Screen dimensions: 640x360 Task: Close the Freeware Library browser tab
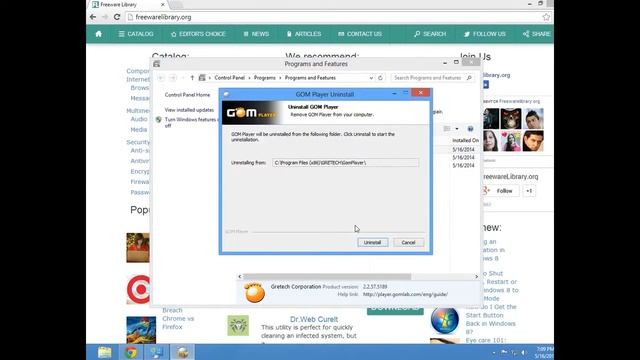pos(163,4)
